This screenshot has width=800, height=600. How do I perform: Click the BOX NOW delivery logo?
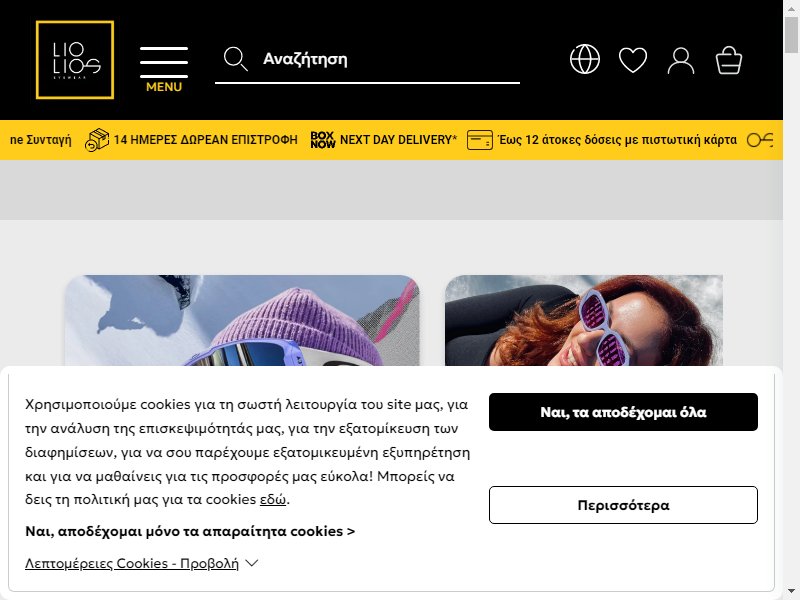[x=322, y=140]
